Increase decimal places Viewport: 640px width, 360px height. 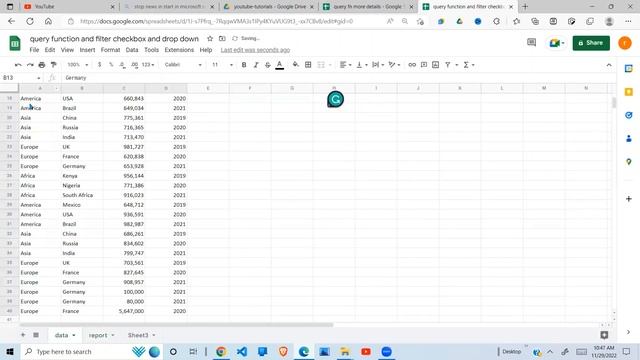pos(134,65)
